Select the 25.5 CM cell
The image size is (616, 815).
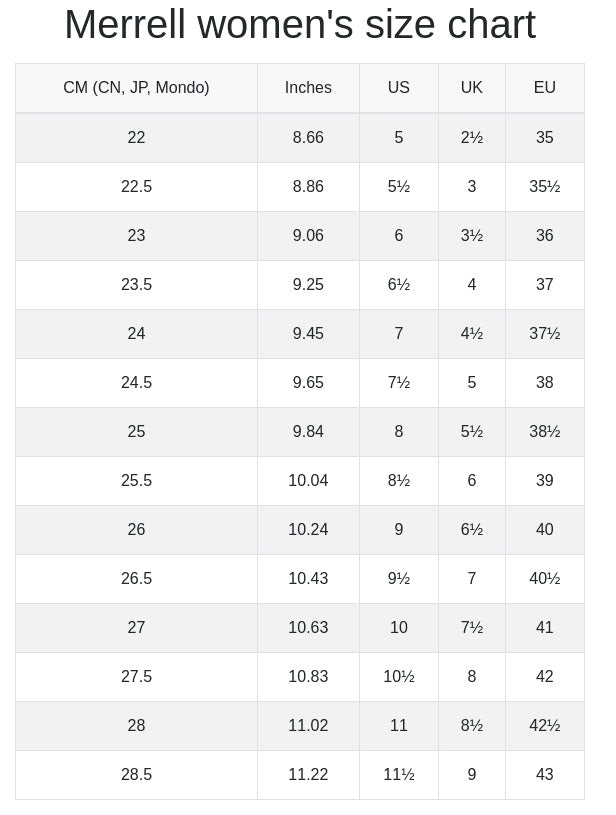click(x=136, y=481)
